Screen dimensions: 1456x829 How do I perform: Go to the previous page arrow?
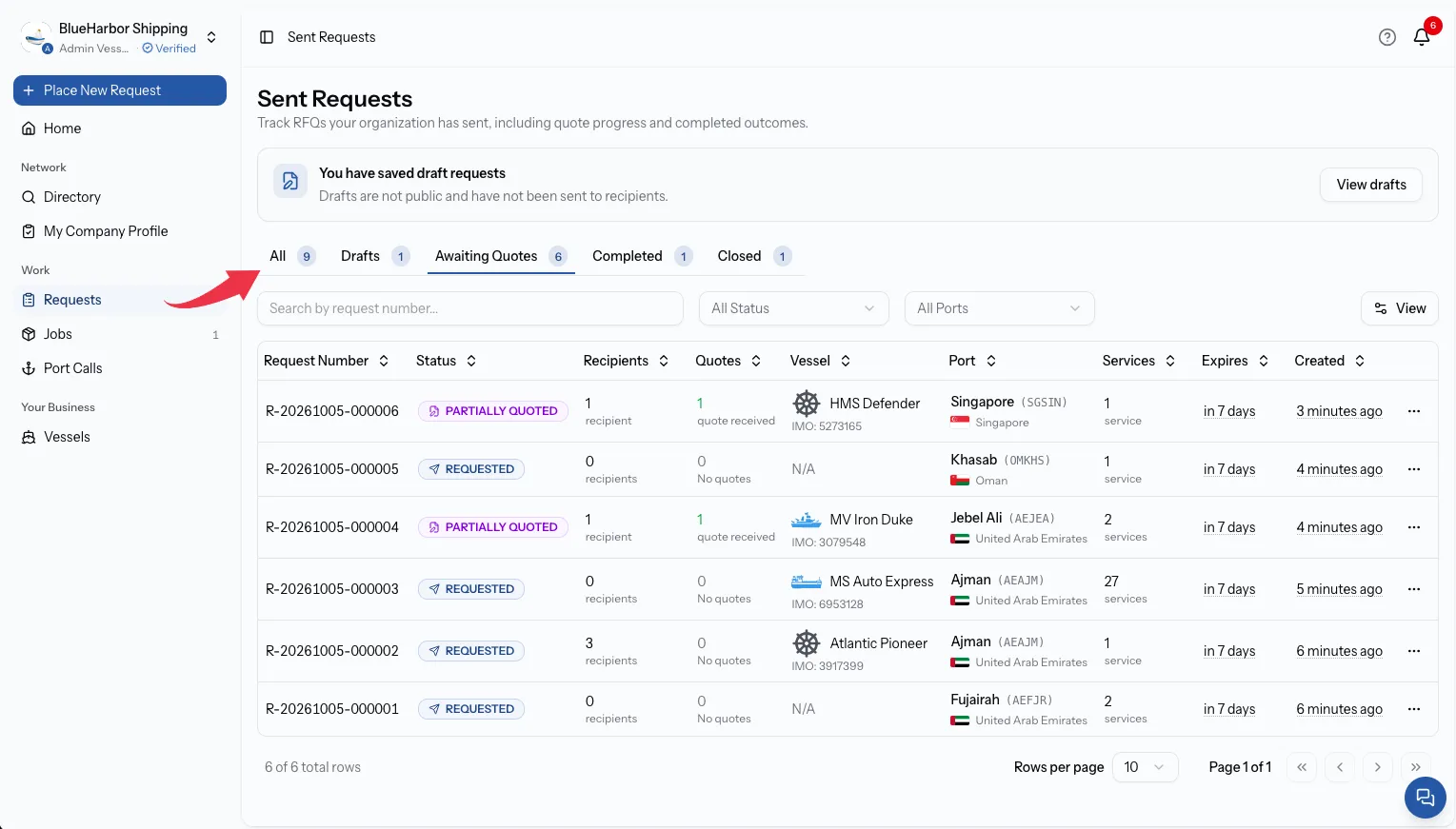[1340, 767]
